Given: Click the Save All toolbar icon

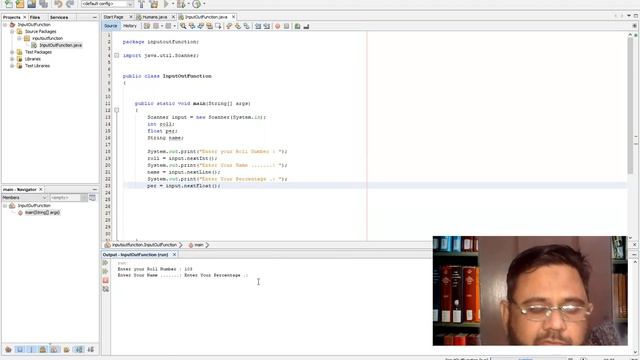Looking at the screenshot, I should tap(43, 4).
